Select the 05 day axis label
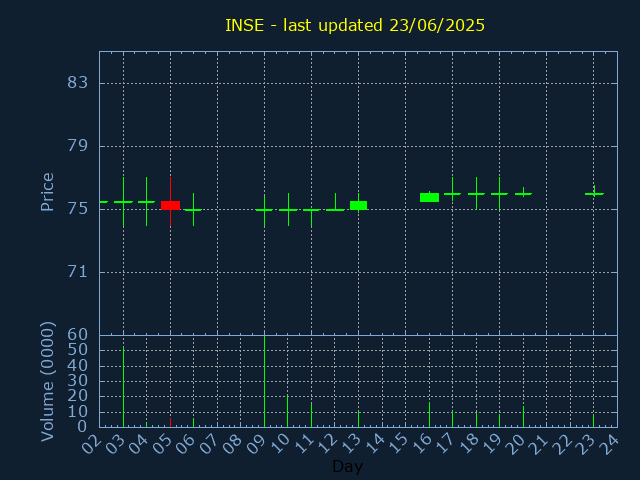Screen dimensions: 640x480 [x=162, y=444]
